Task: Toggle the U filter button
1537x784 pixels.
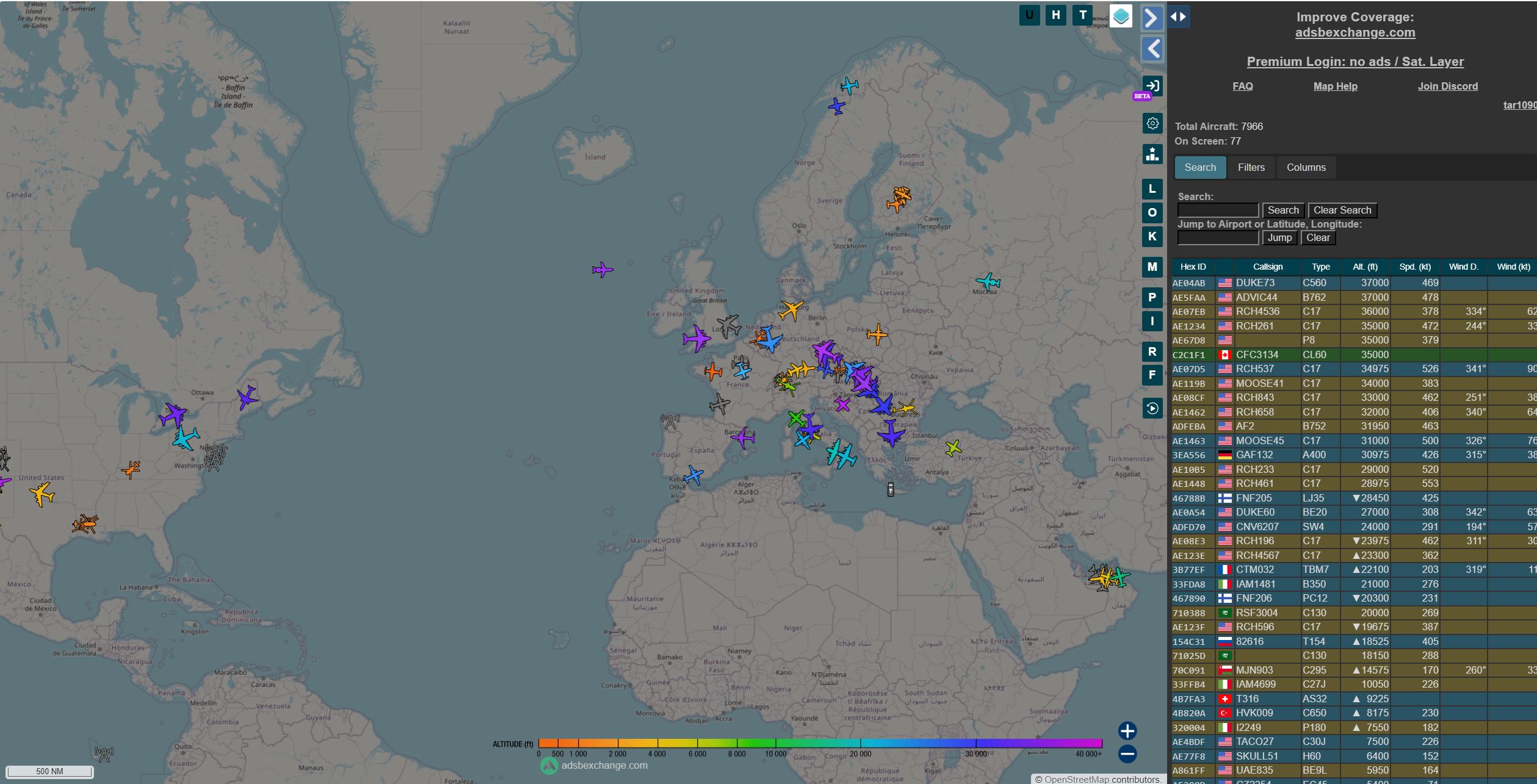Action: pos(1029,15)
